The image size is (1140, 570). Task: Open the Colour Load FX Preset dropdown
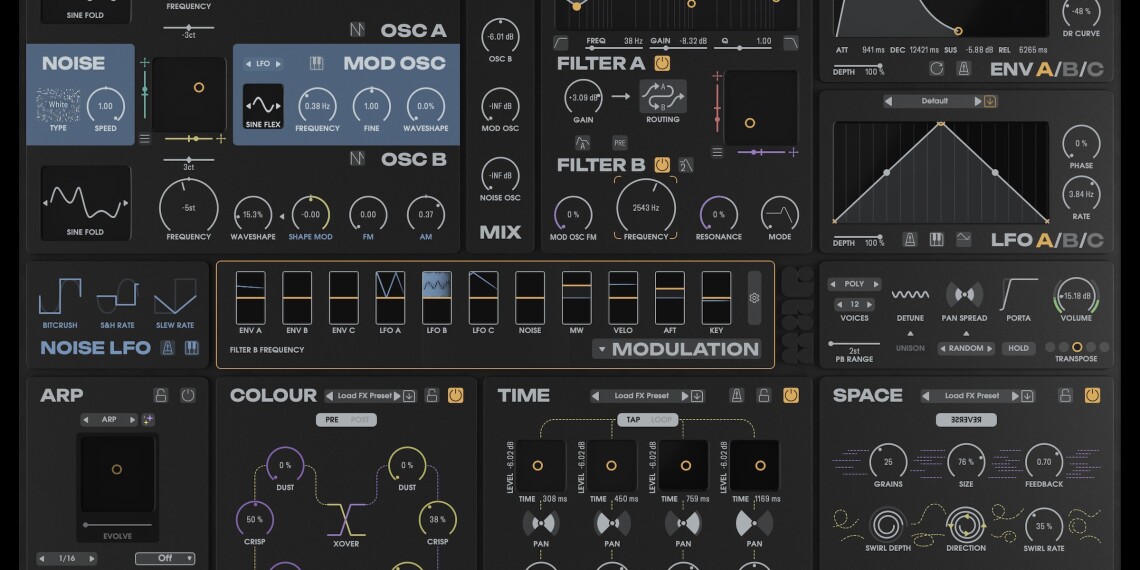(368, 396)
